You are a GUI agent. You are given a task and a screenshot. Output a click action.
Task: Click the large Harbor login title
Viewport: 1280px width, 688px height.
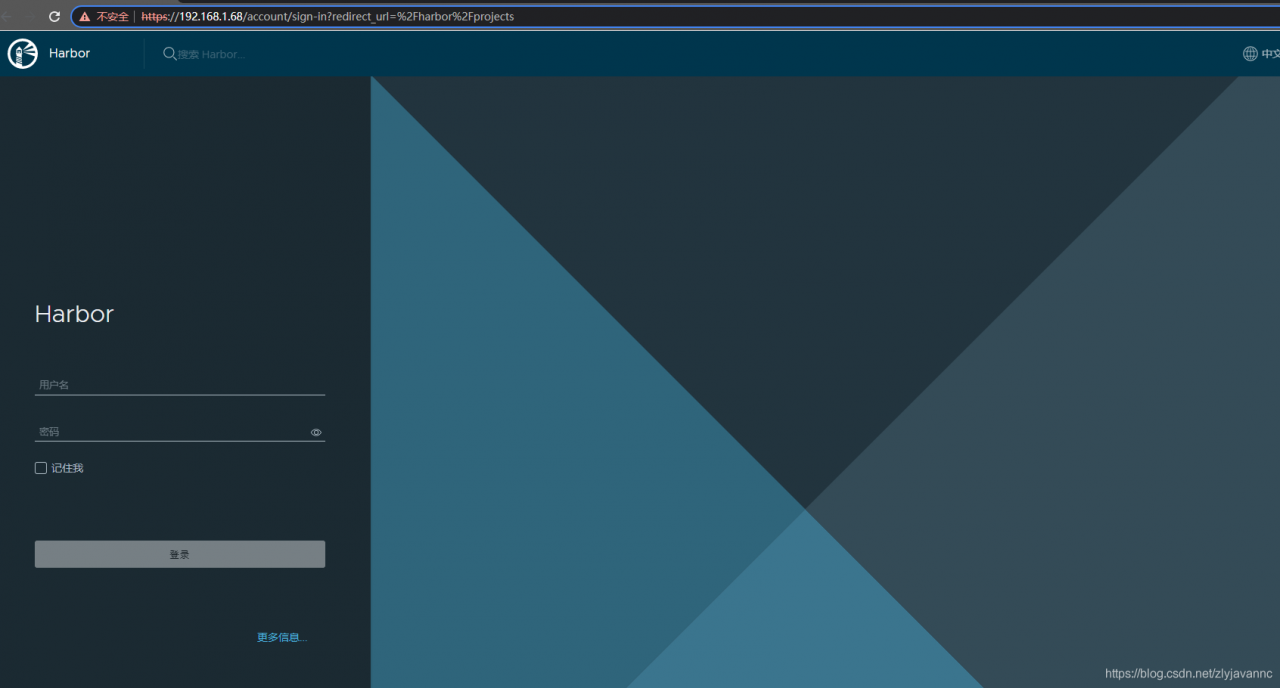pos(74,314)
